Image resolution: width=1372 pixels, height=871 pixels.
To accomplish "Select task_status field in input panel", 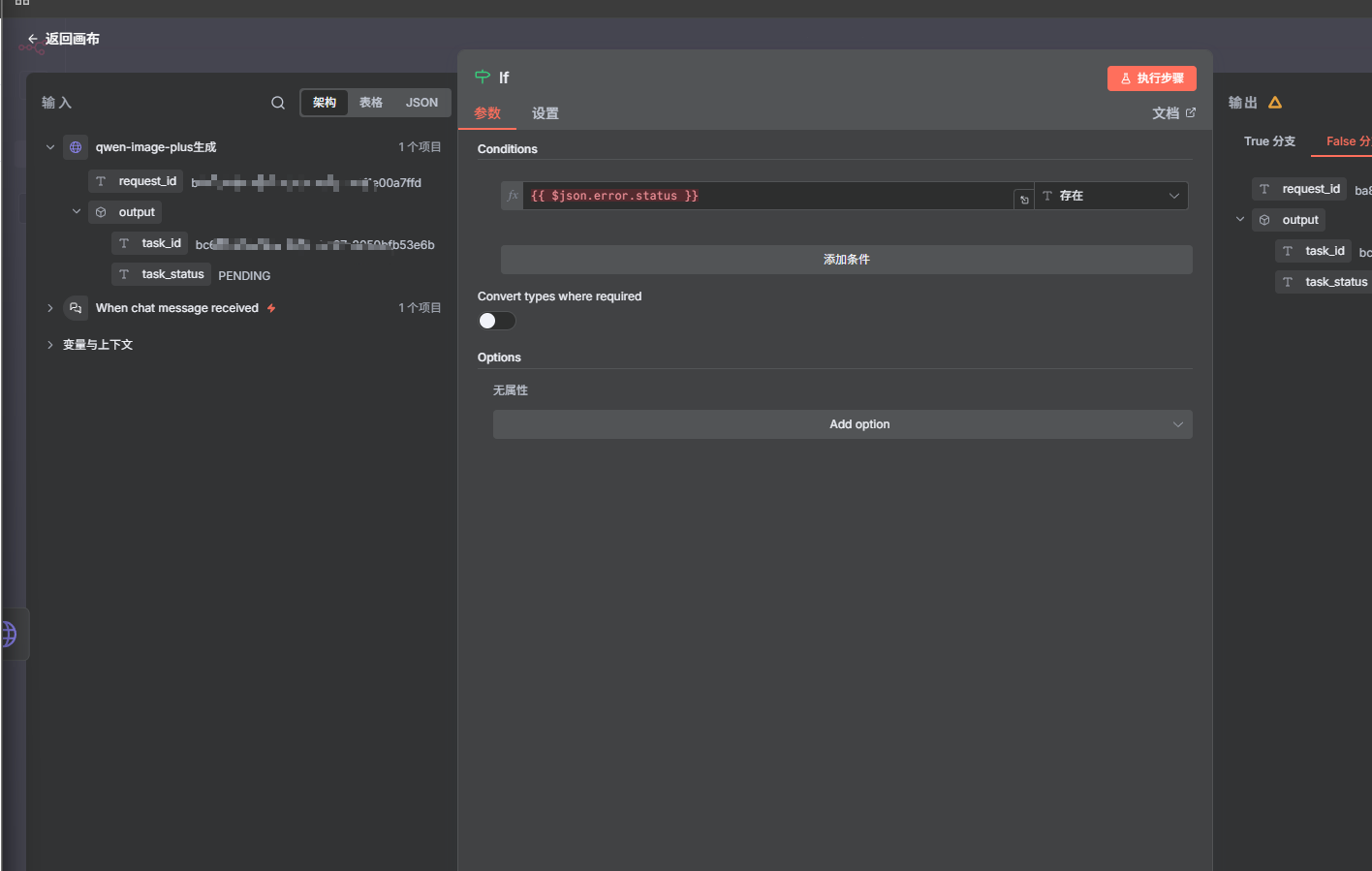I will pyautogui.click(x=161, y=274).
